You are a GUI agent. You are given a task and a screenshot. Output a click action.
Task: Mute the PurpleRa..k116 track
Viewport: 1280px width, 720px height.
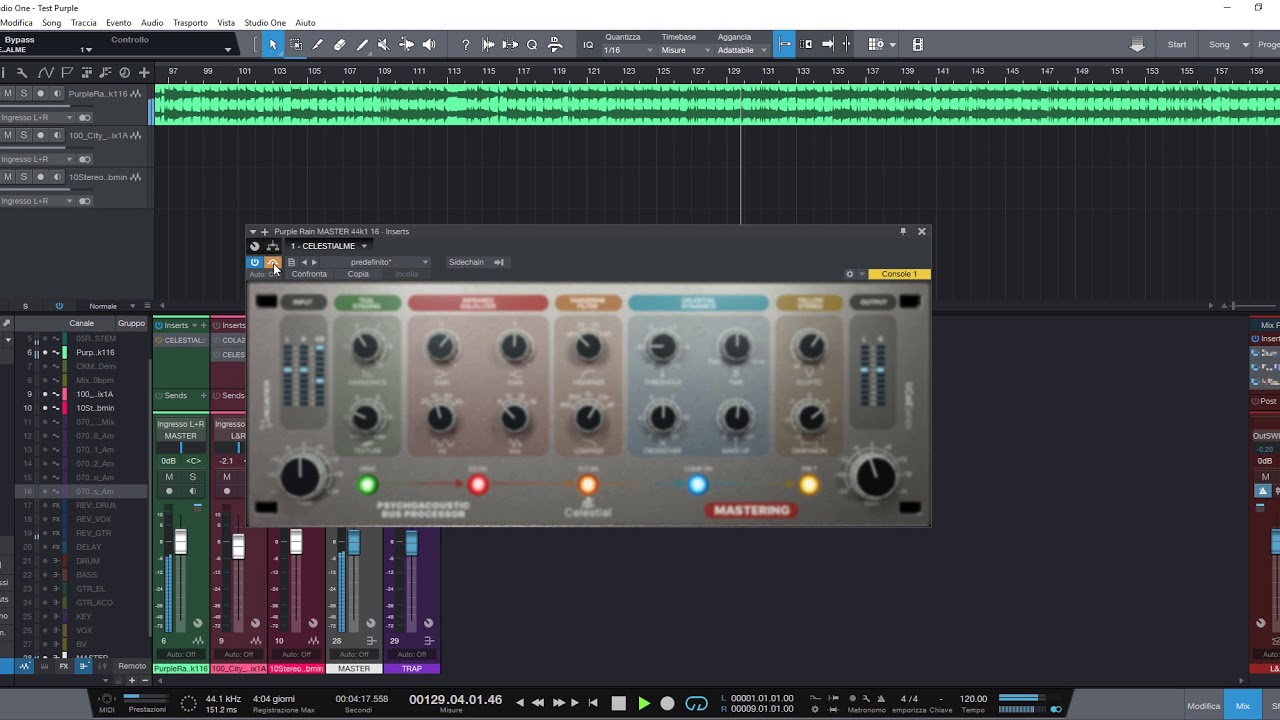pos(8,93)
